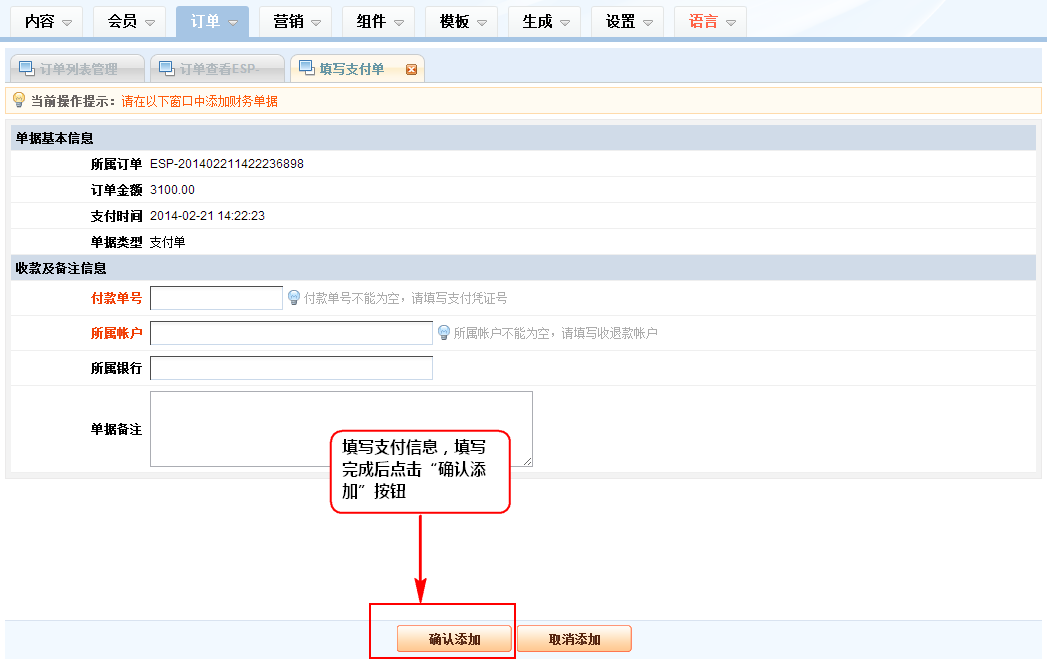This screenshot has width=1047, height=662.
Task: Click the hint icon next to 所属帐户 field
Action: tap(444, 333)
